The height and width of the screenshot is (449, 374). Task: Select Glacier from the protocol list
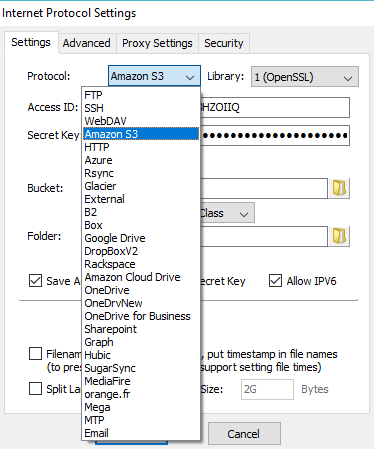click(x=141, y=186)
